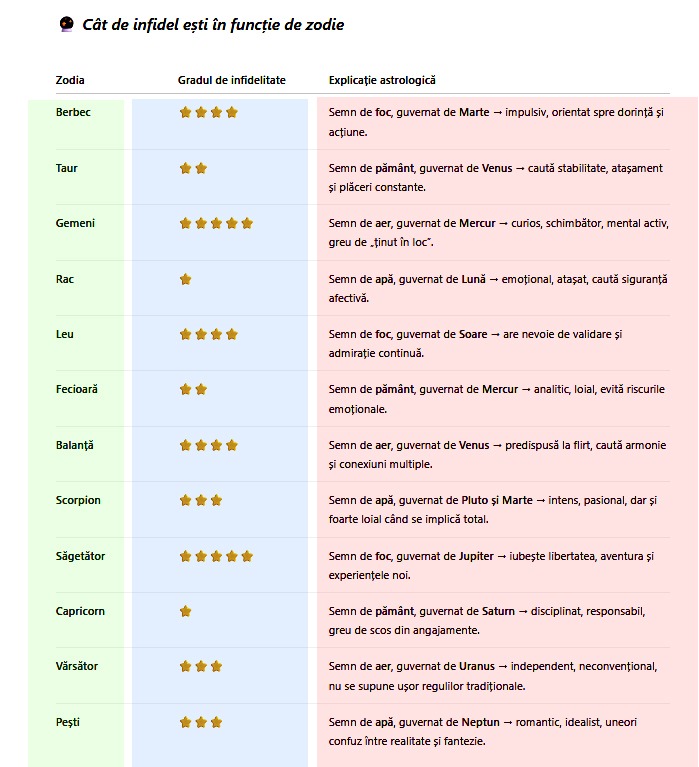Viewport: 699px width, 767px height.
Task: Click the four-star rating for Leu
Action: [x=208, y=334]
